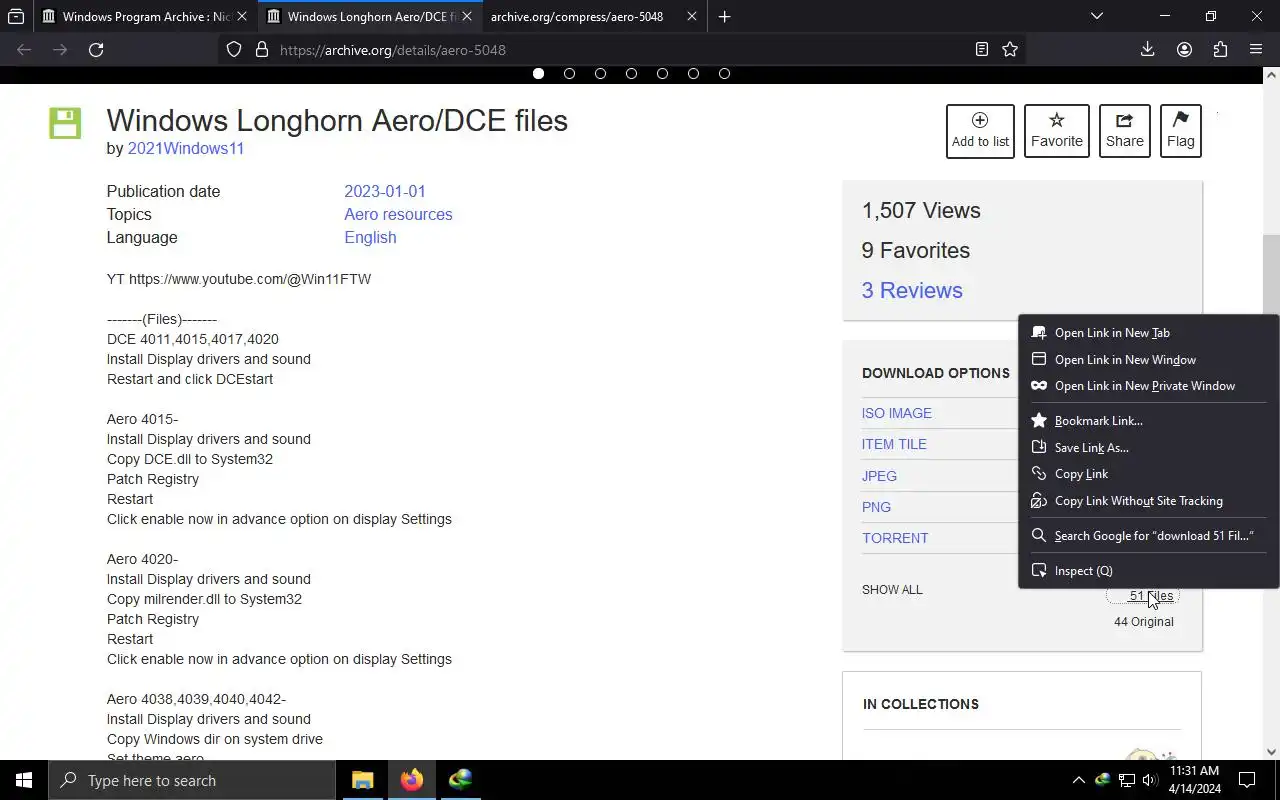Click the Firefox View recent browsing icon

click(x=16, y=16)
